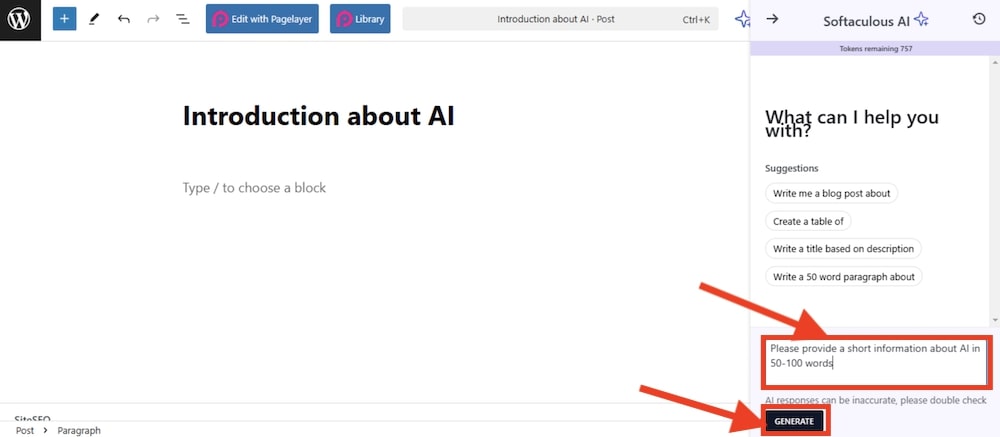Click the Redo arrow icon
Screen dimensions: 1000x437
[x=153, y=19]
